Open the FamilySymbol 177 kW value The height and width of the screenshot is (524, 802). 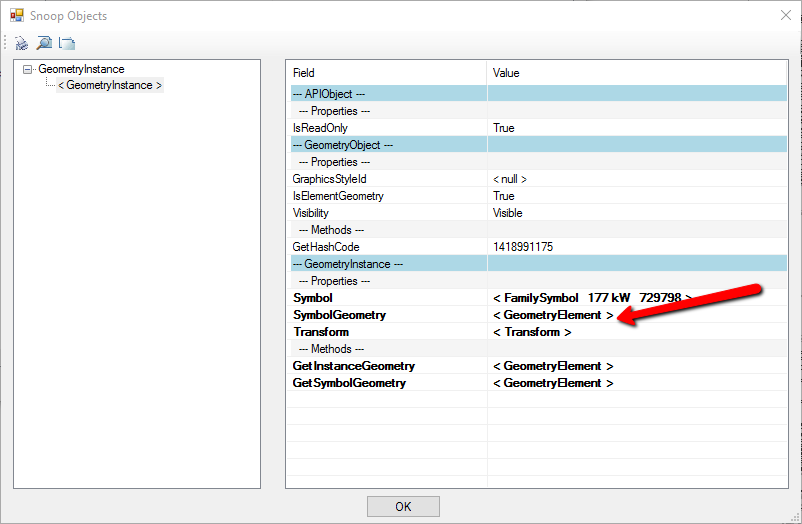point(590,298)
